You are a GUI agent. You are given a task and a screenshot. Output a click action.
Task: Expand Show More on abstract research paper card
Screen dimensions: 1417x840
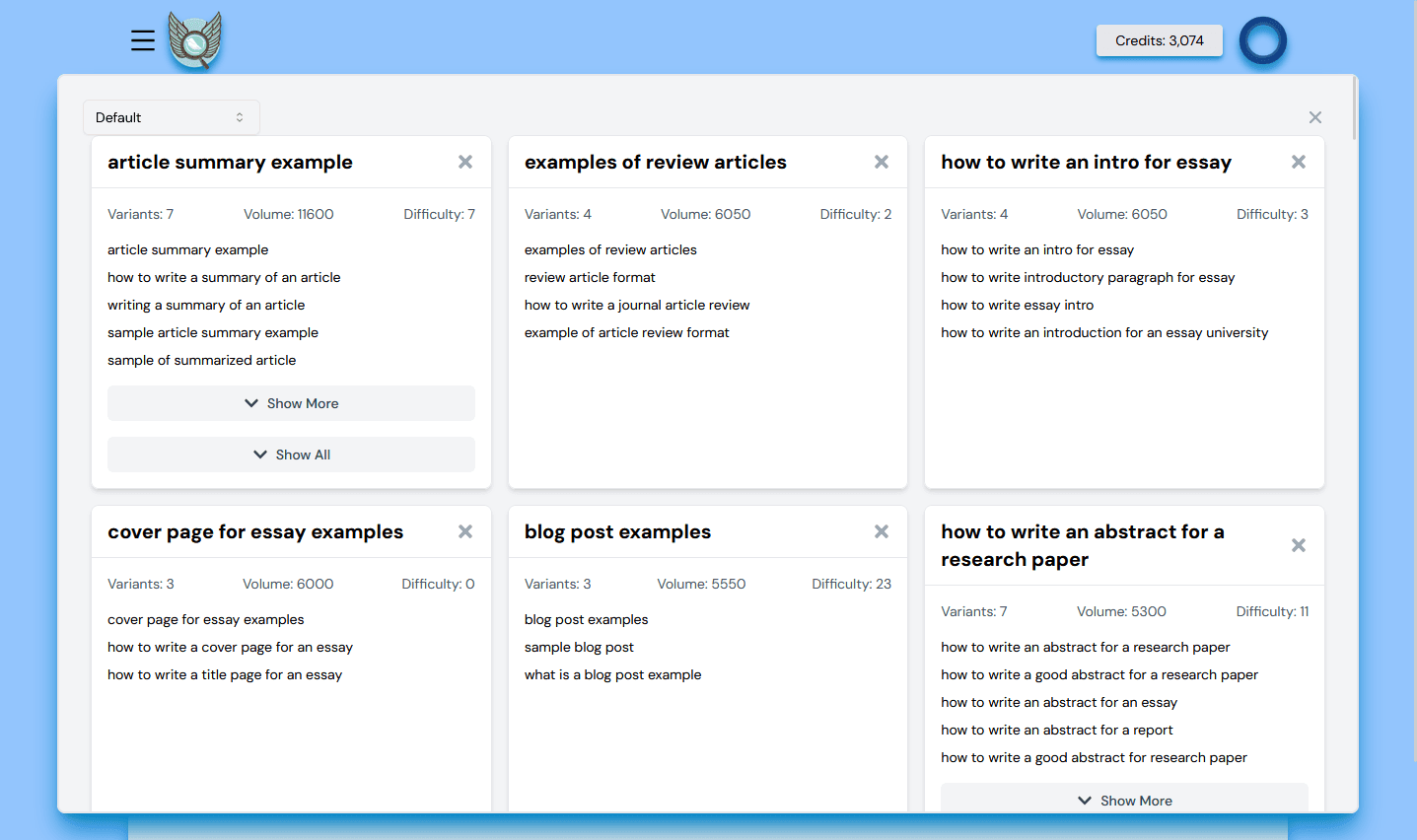(1123, 801)
